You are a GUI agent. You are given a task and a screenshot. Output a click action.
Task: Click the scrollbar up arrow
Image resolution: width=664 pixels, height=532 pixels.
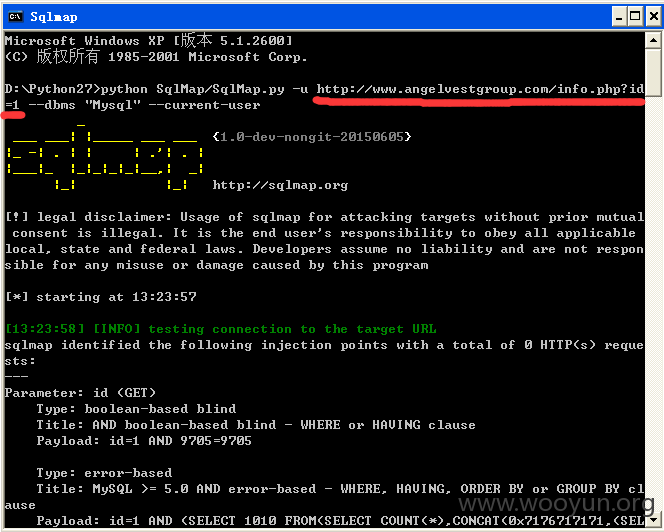[653, 41]
